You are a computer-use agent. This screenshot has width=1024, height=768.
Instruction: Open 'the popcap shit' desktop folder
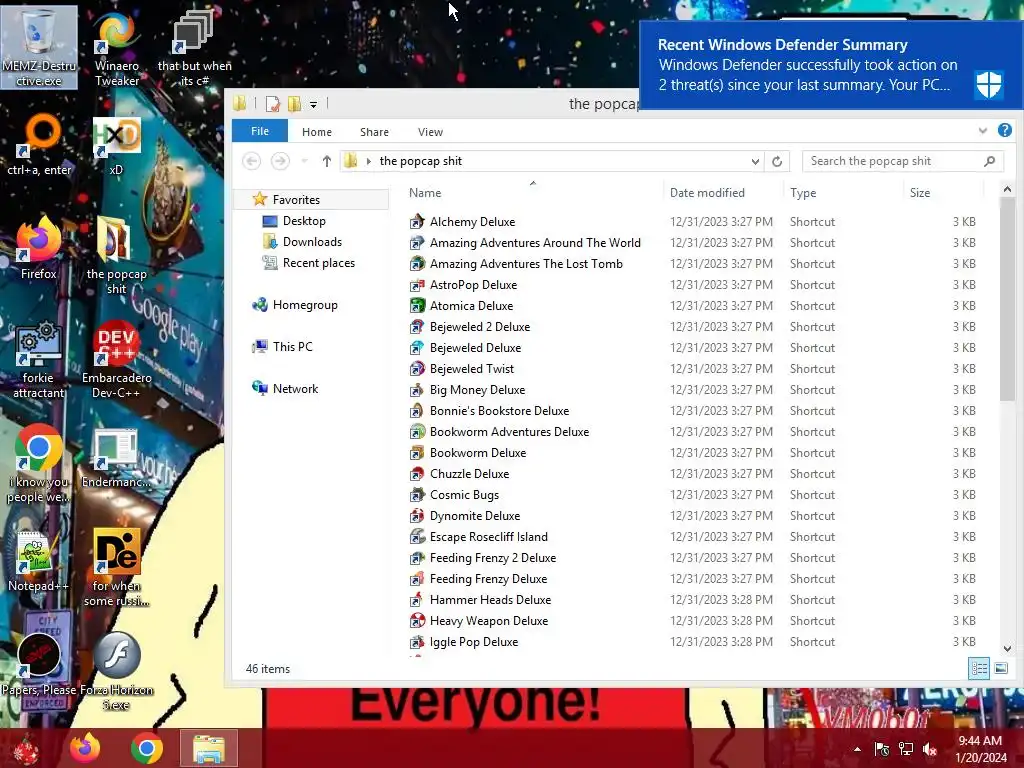click(116, 256)
